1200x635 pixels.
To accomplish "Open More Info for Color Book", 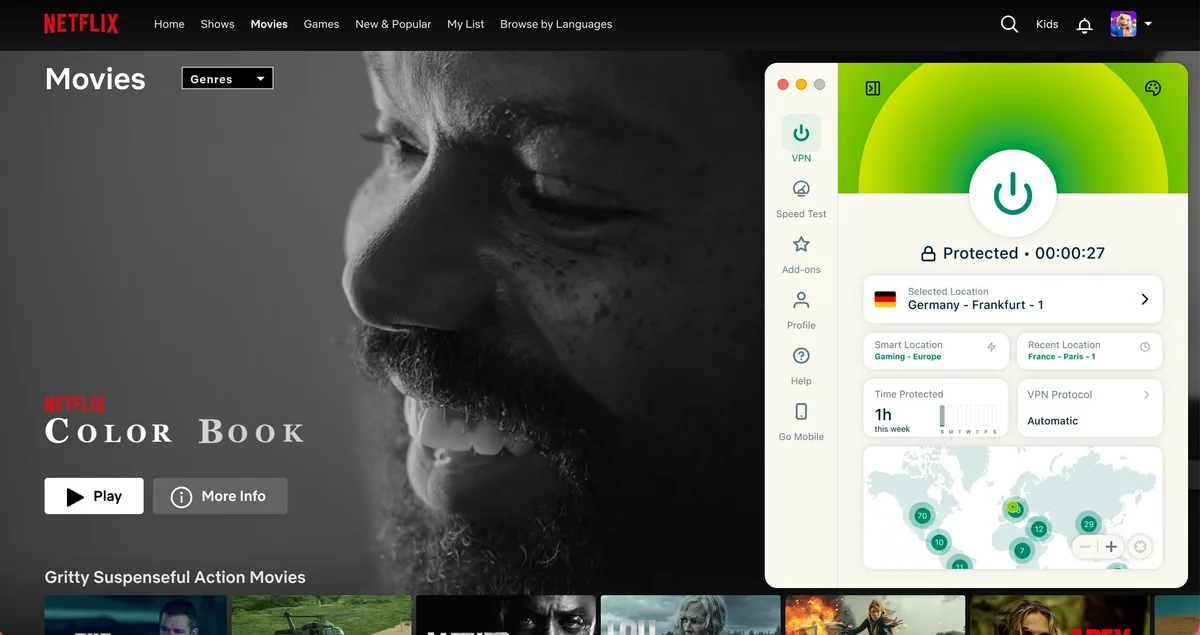I will pos(220,496).
